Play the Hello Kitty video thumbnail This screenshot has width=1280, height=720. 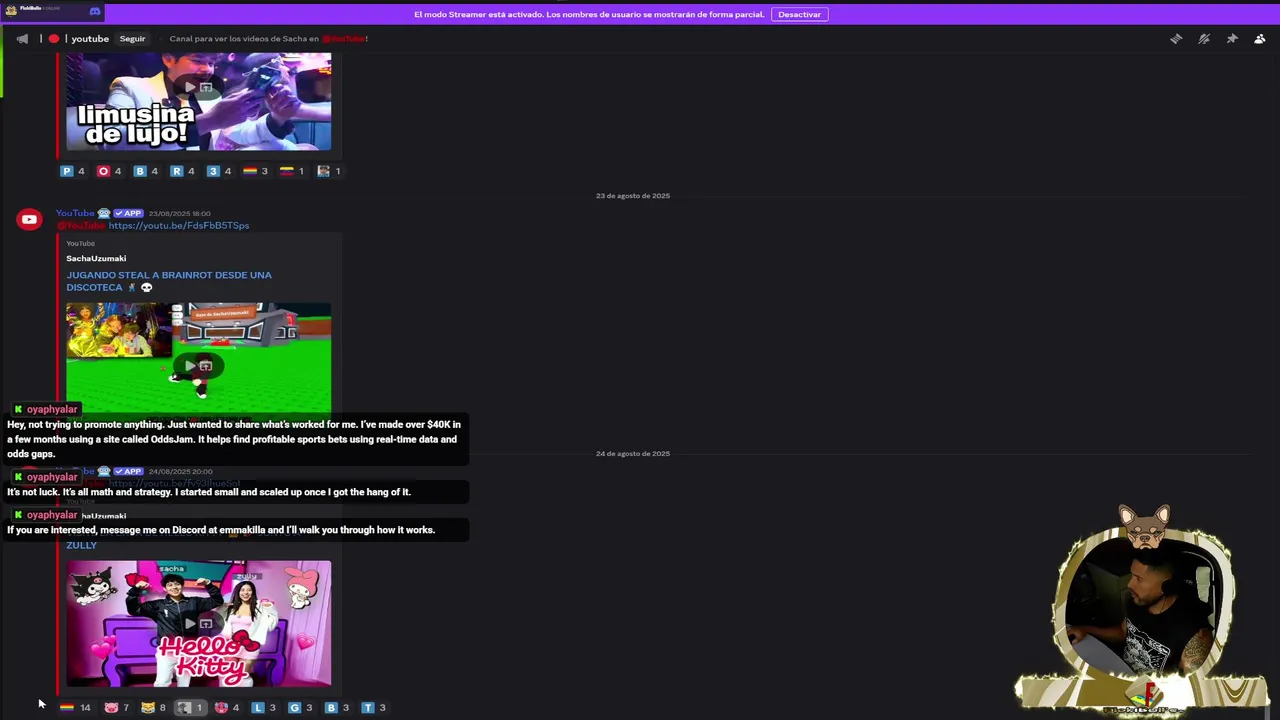[198, 624]
